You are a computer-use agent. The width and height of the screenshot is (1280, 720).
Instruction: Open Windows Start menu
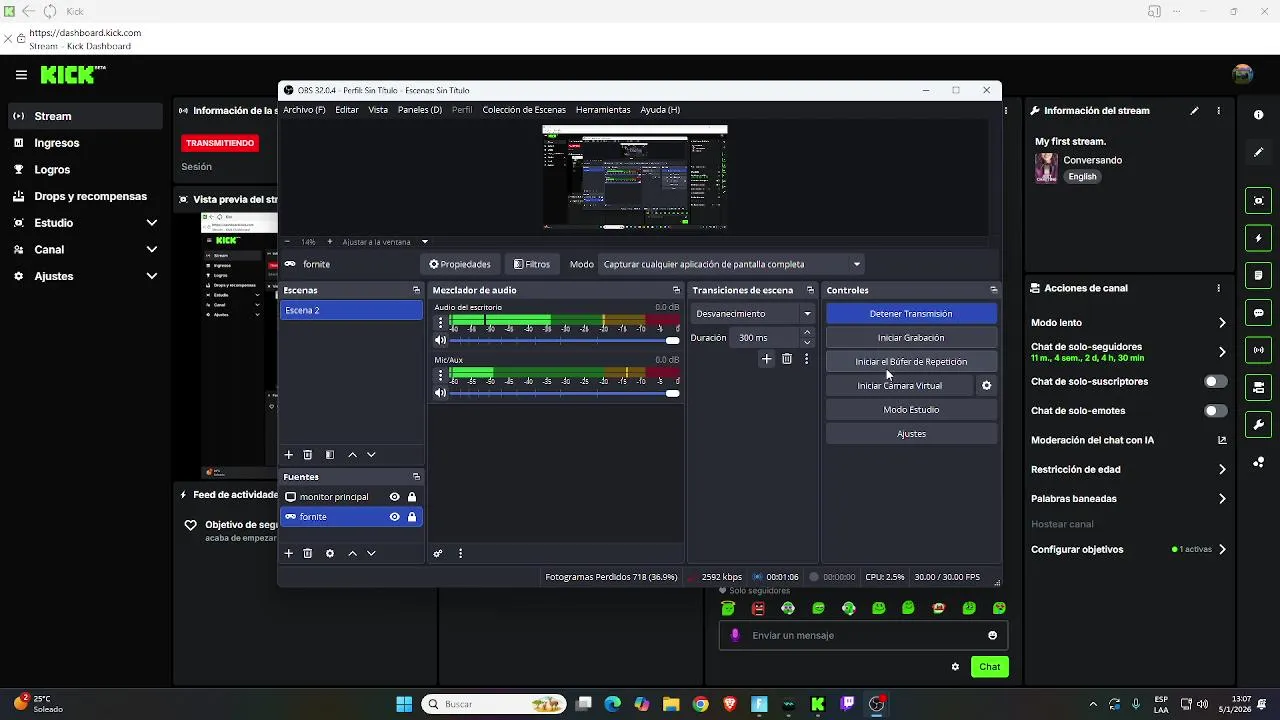tap(404, 704)
